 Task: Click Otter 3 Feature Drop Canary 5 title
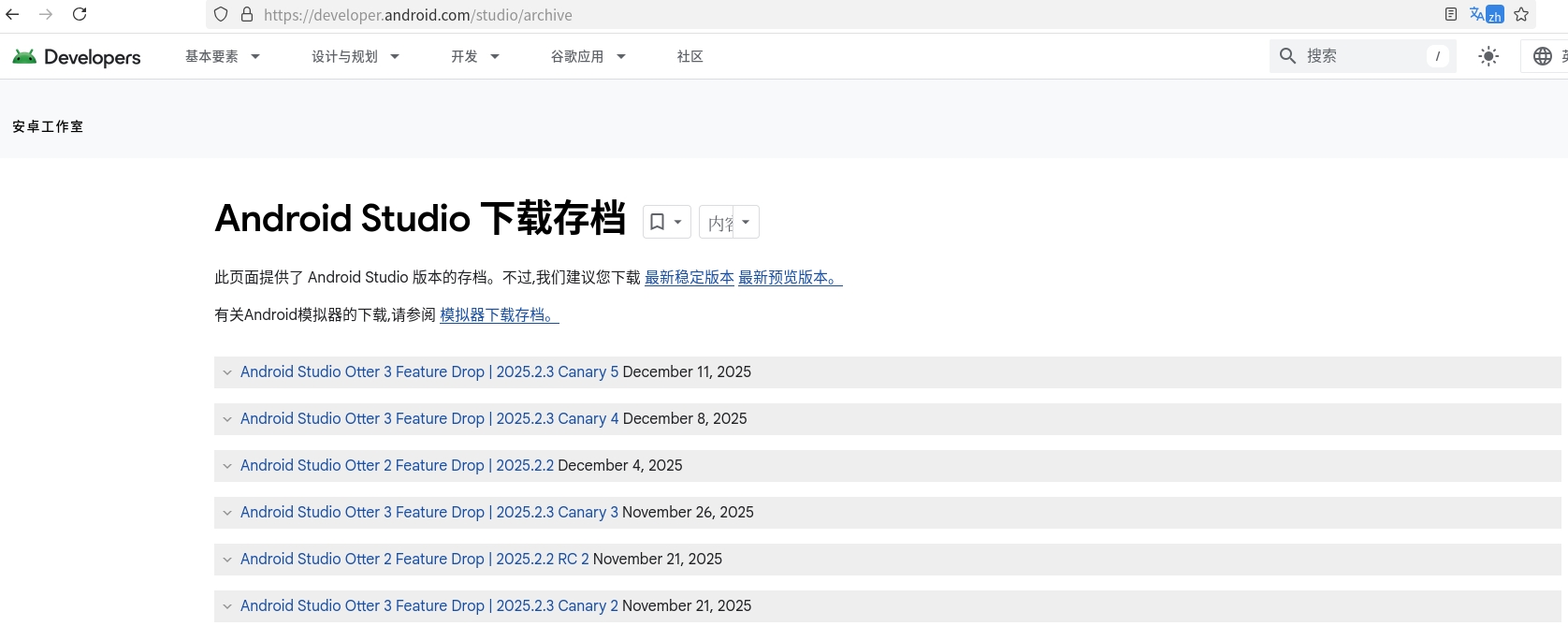(429, 371)
